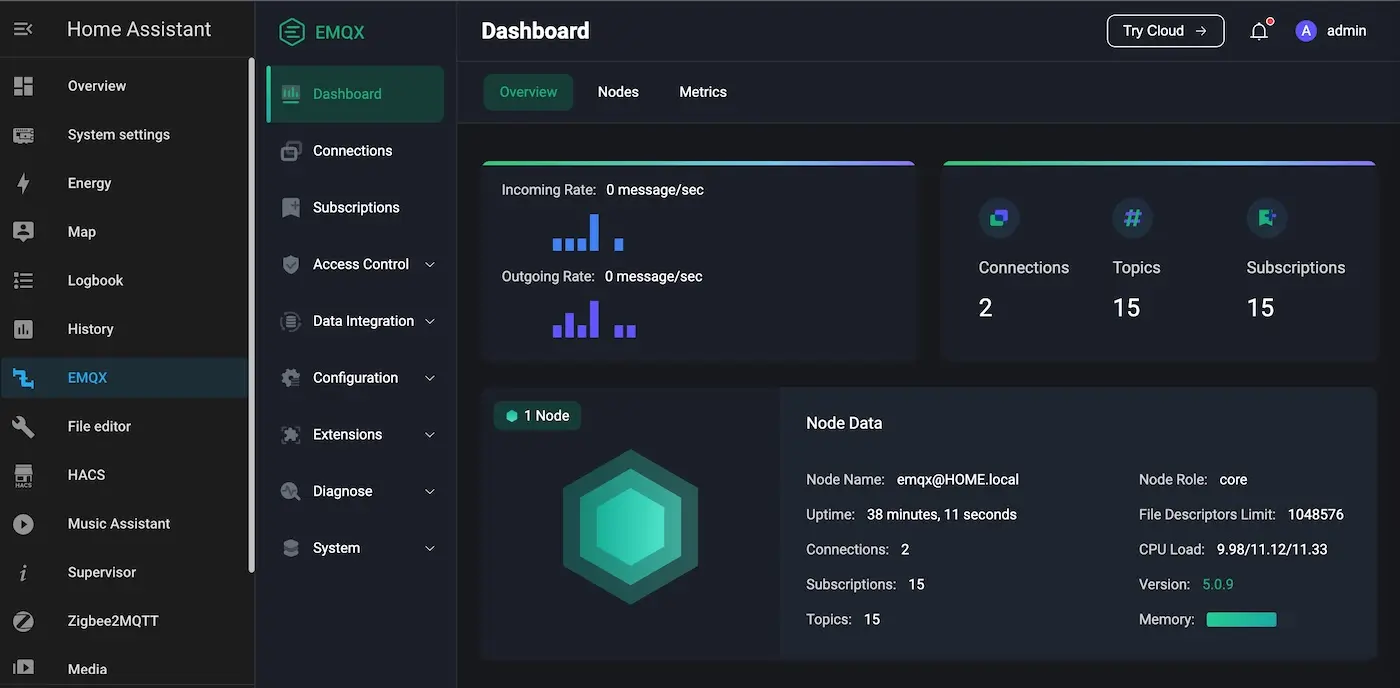Expand the System submenu chevron
Image resolution: width=1400 pixels, height=688 pixels.
pyautogui.click(x=430, y=549)
